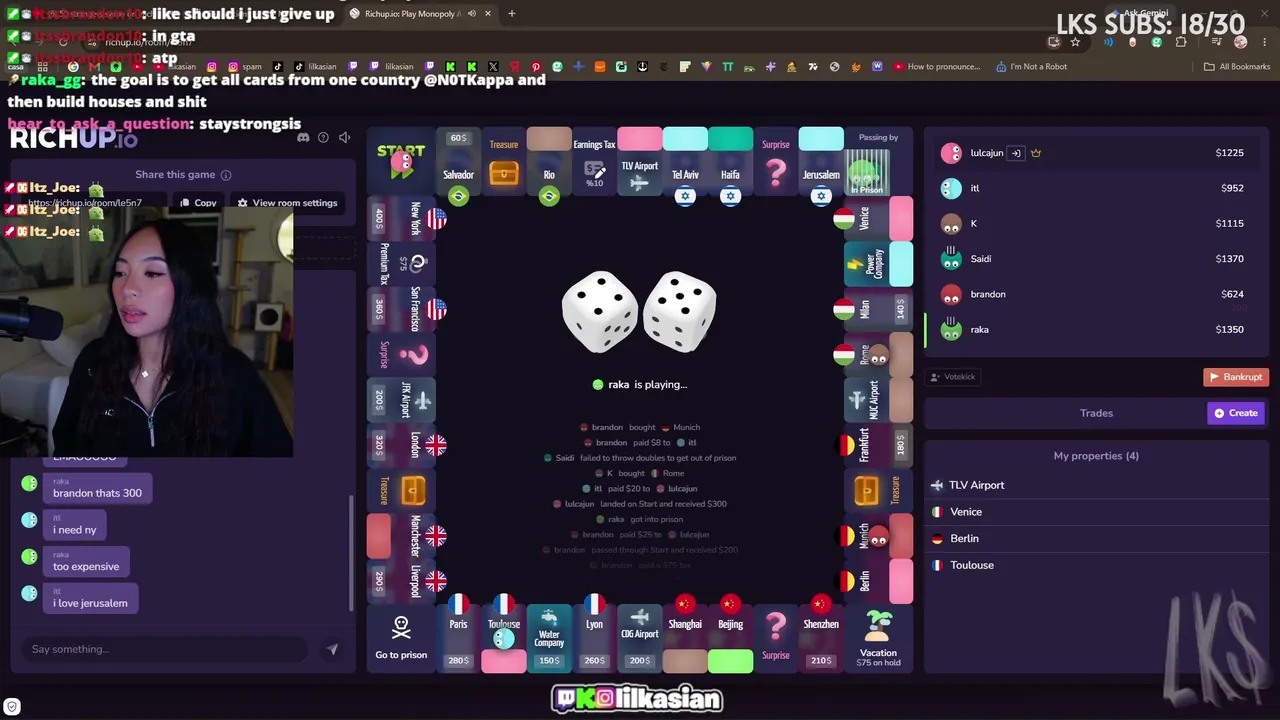Click the kick icon beside lulcajun

tap(1015, 153)
